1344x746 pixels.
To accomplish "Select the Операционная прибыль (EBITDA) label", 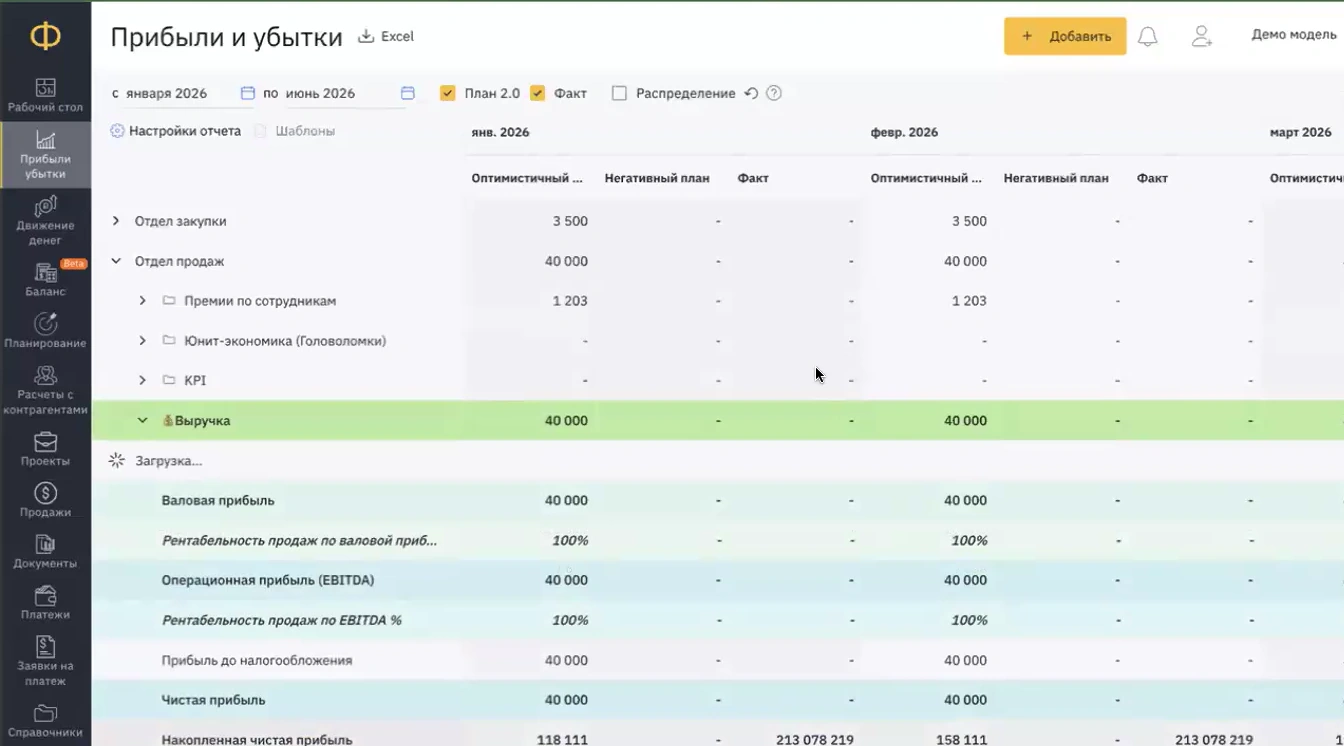I will [268, 581].
